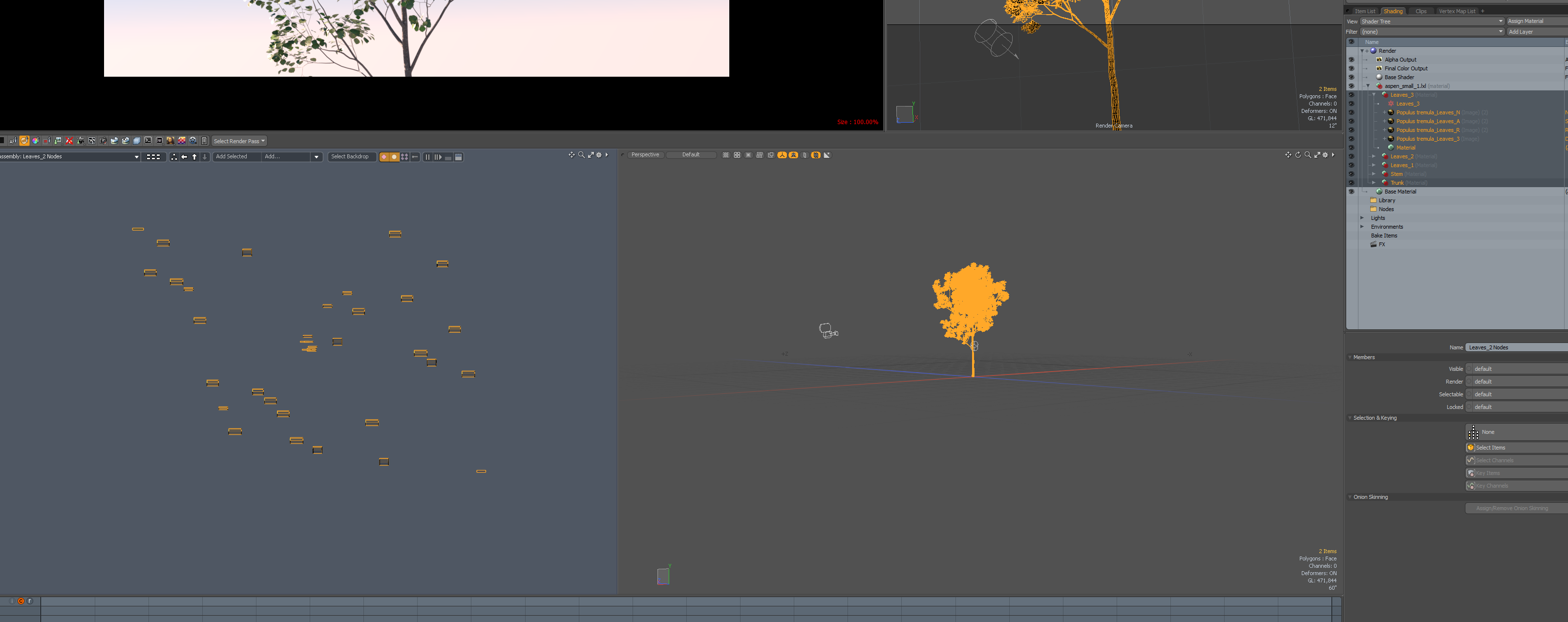The image size is (1568, 622).
Task: Click the red X delete icon in toolbar
Action: [69, 141]
